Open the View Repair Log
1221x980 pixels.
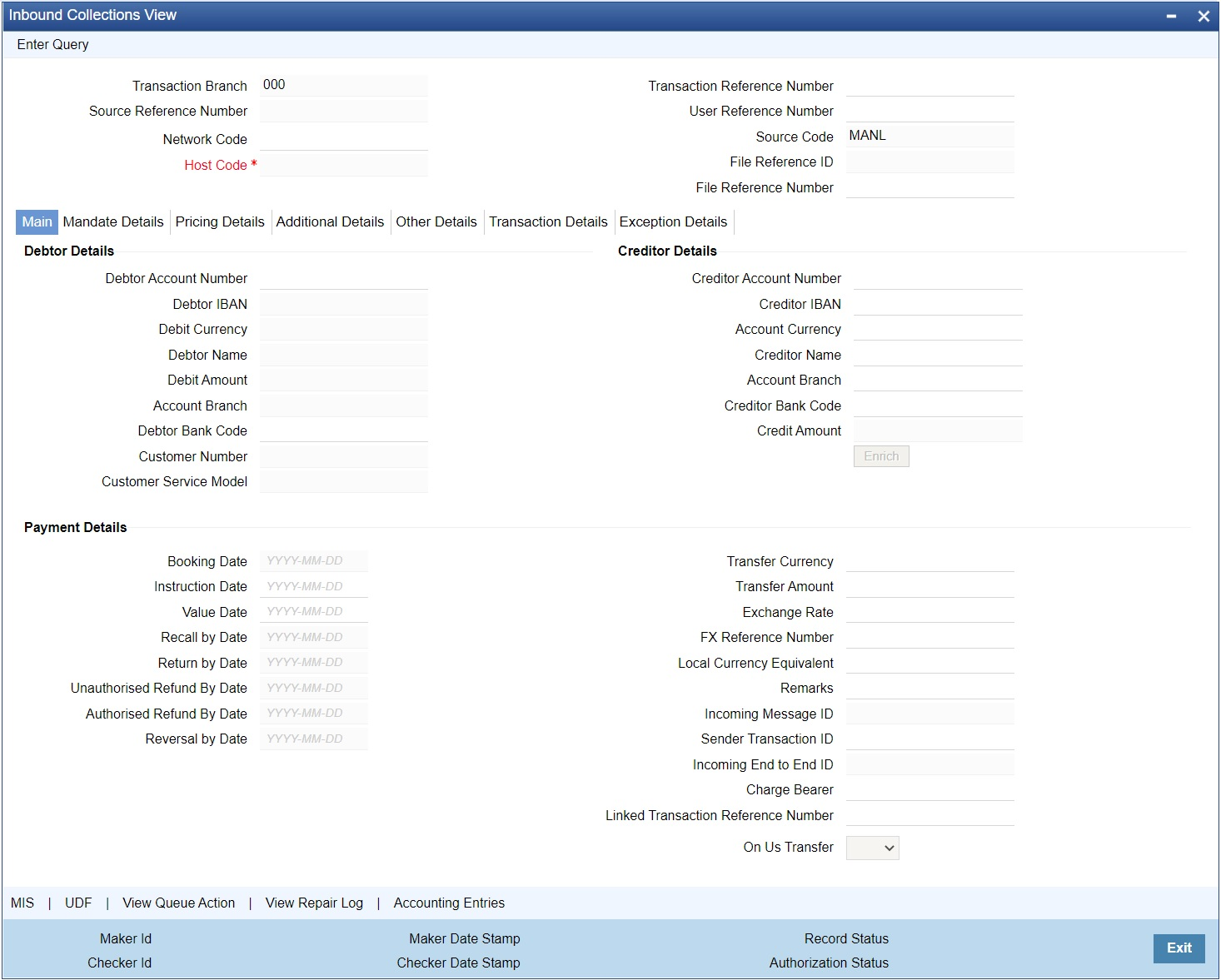[x=313, y=903]
